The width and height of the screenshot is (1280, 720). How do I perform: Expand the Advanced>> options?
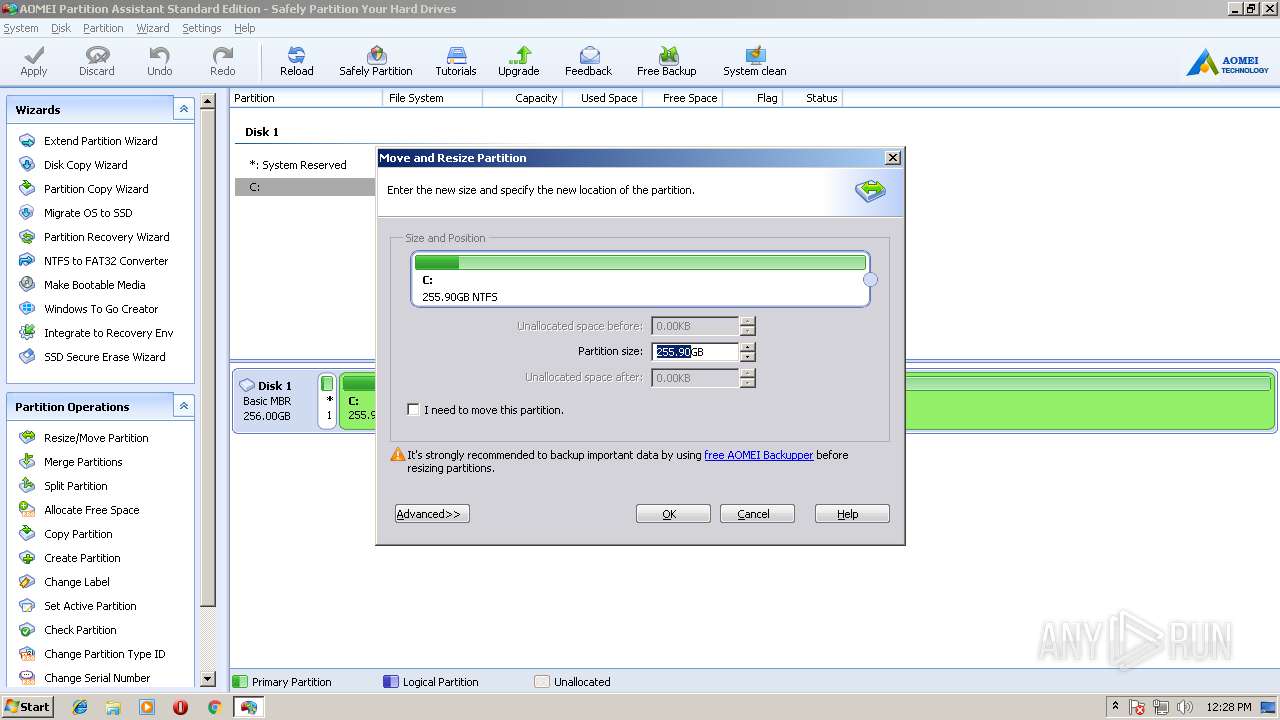pos(432,514)
